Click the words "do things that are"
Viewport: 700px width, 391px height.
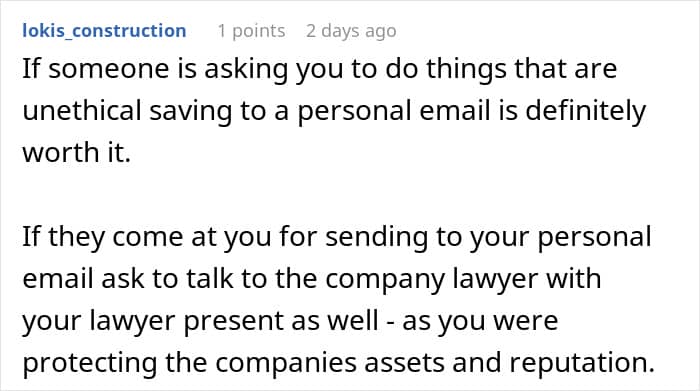click(x=501, y=69)
